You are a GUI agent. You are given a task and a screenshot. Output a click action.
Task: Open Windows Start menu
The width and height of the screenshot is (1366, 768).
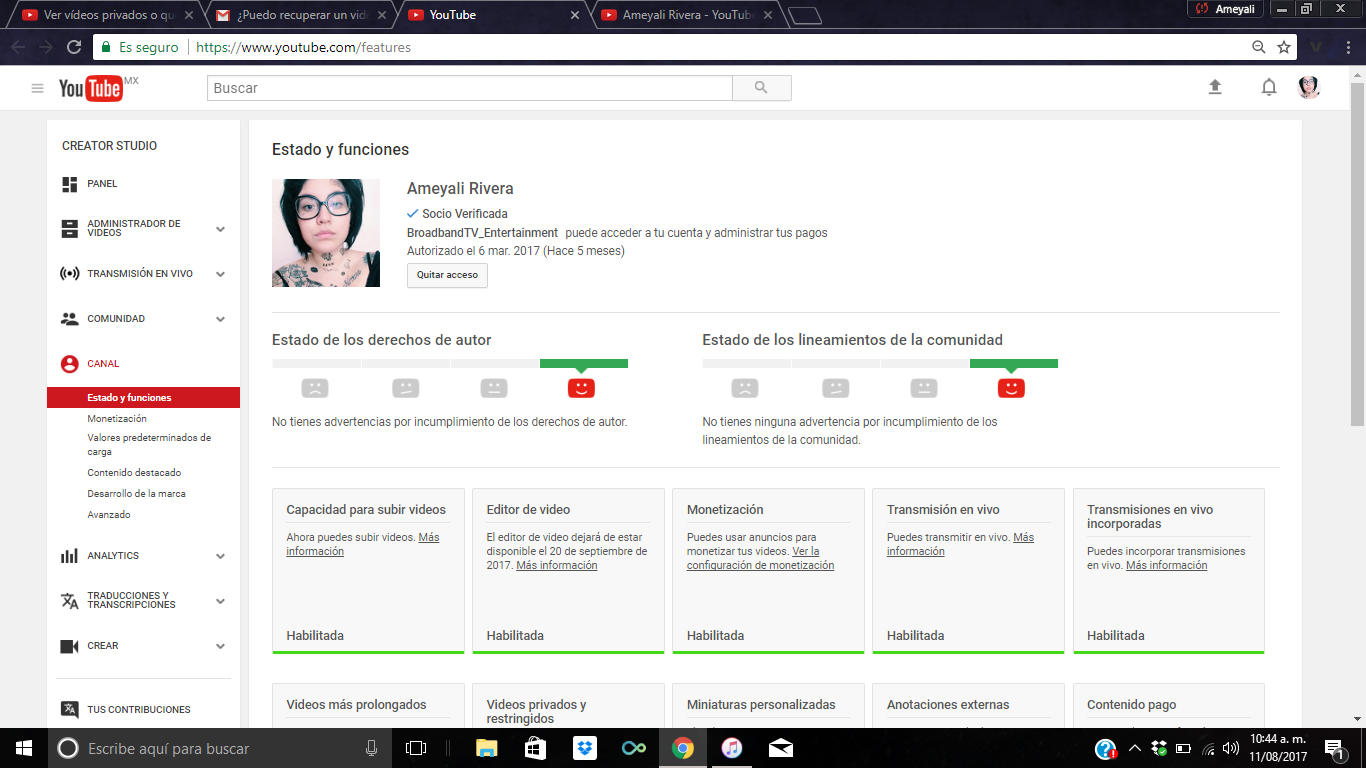[24, 748]
